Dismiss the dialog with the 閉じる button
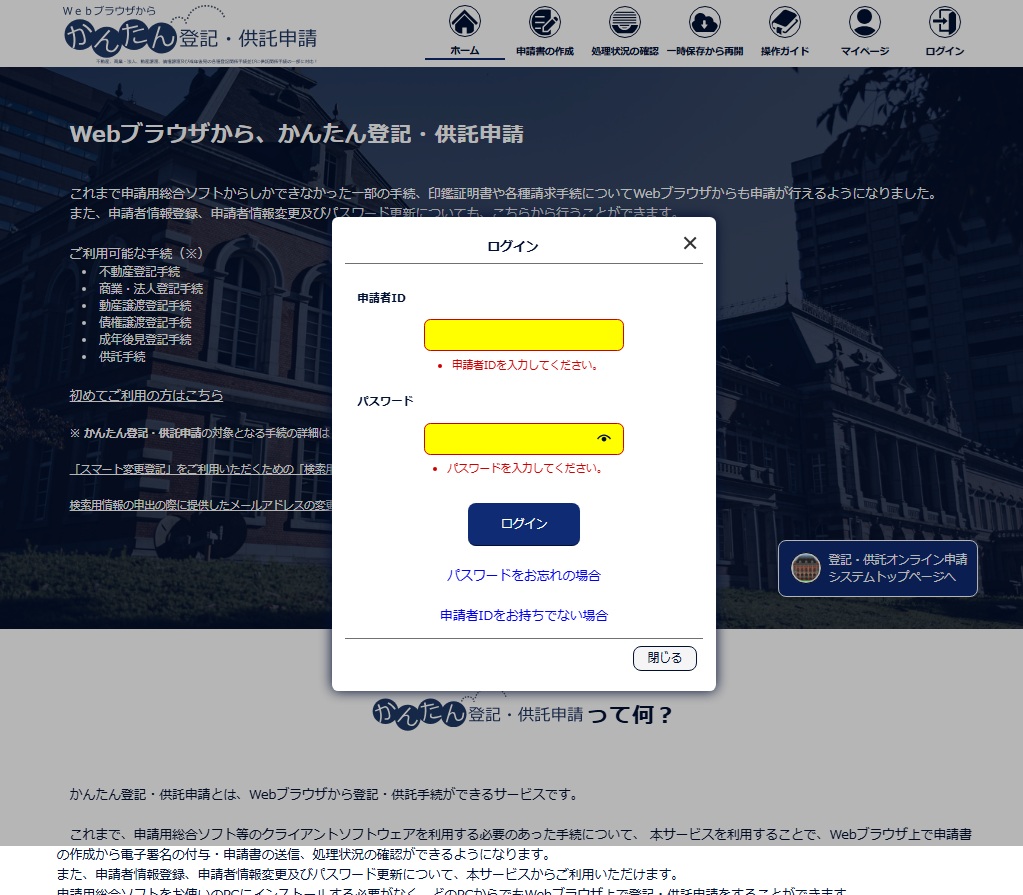 point(664,658)
